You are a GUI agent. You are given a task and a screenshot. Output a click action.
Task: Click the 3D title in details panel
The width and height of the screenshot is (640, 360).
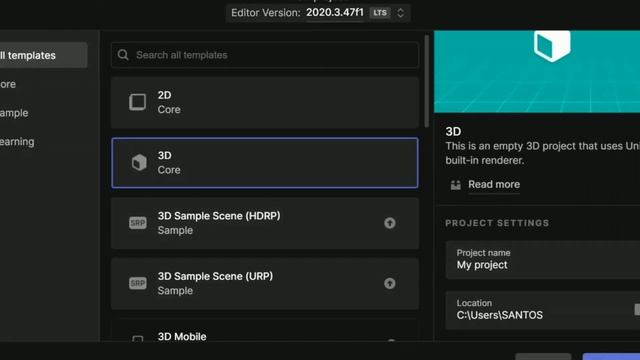point(453,131)
